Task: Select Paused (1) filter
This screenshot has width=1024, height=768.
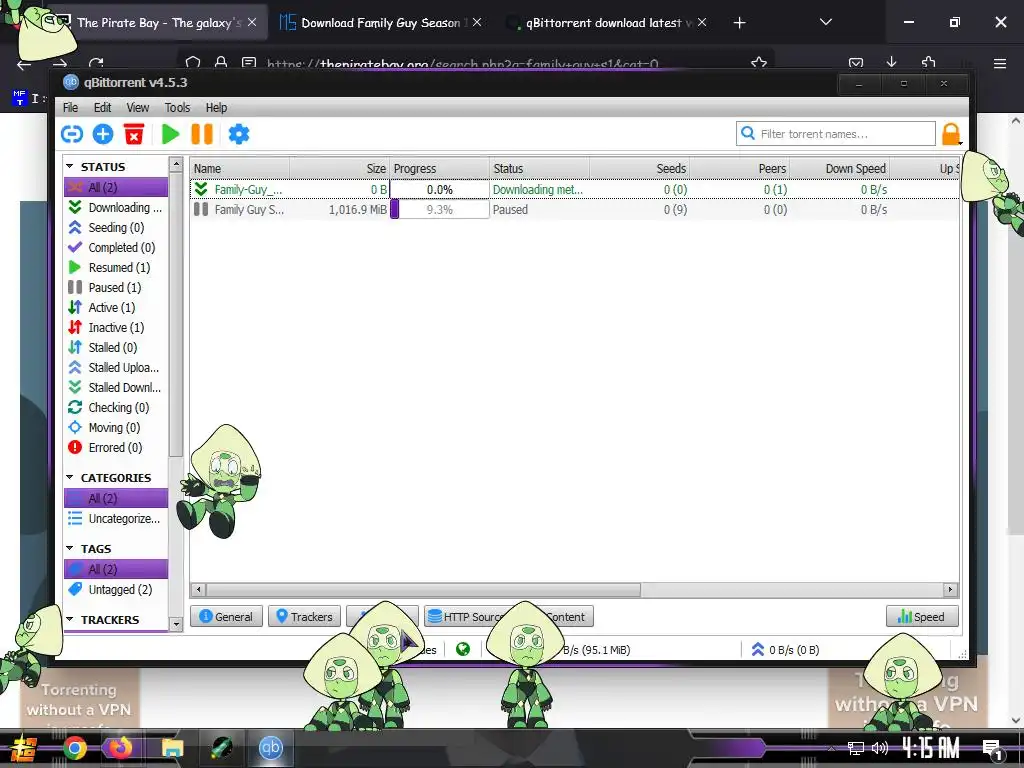Action: click(x=116, y=287)
